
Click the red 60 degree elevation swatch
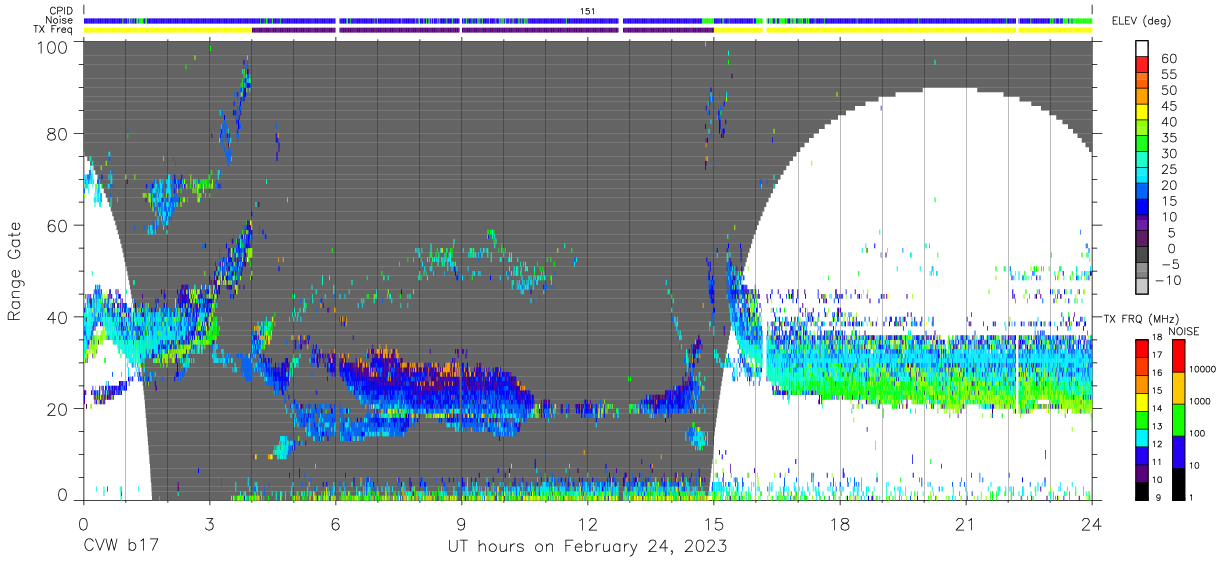(1142, 59)
